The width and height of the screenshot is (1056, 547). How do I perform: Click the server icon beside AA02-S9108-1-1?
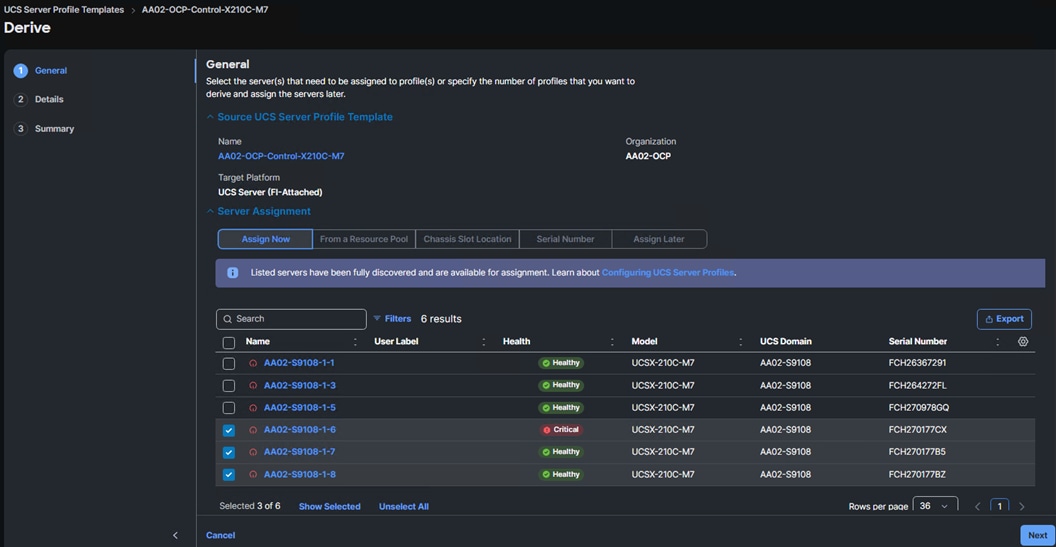coord(253,363)
